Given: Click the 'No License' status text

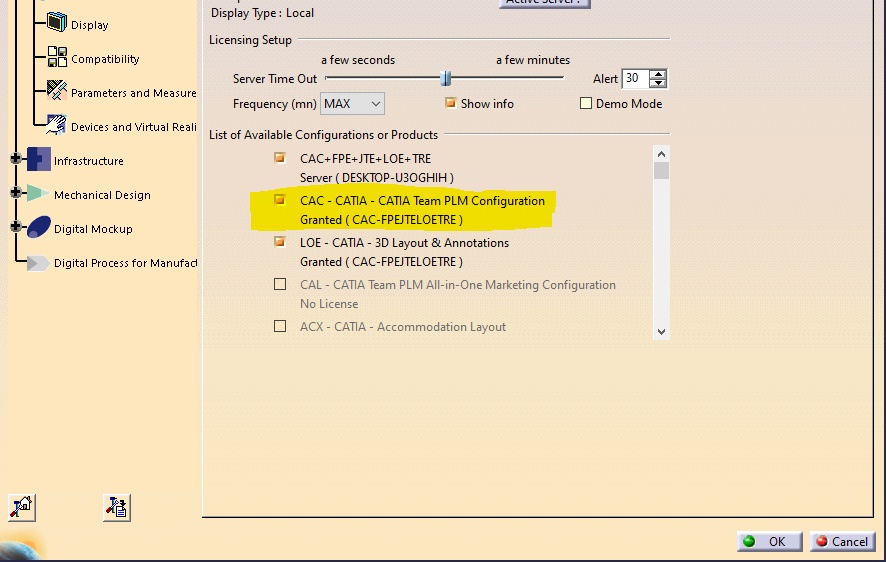Looking at the screenshot, I should point(329,304).
